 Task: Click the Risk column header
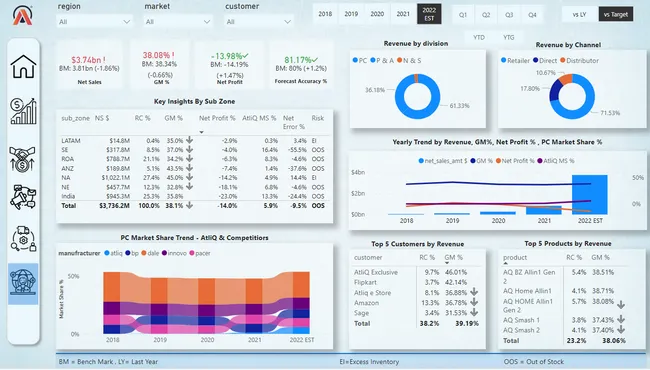tap(318, 118)
